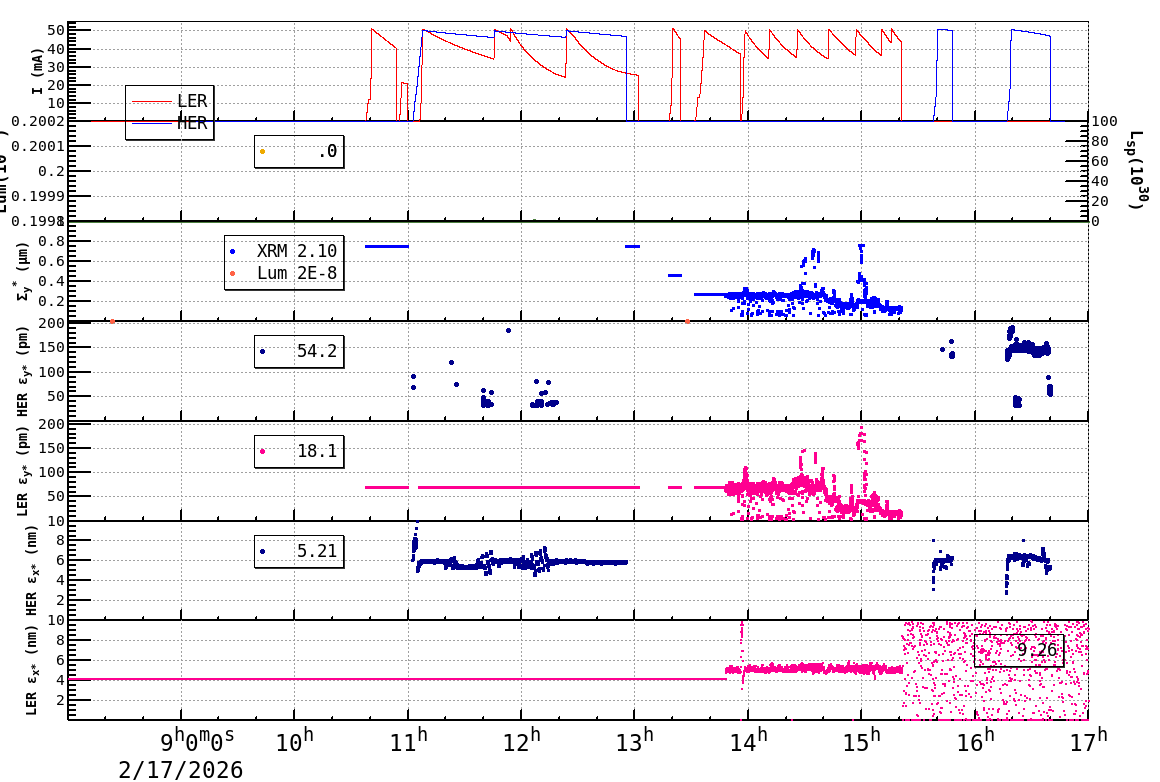Click the 15h time axis label
This screenshot has height=782, width=1160.
861,740
